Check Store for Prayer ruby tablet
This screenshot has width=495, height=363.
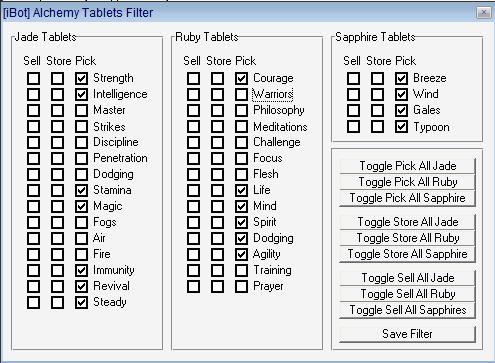[x=217, y=286]
